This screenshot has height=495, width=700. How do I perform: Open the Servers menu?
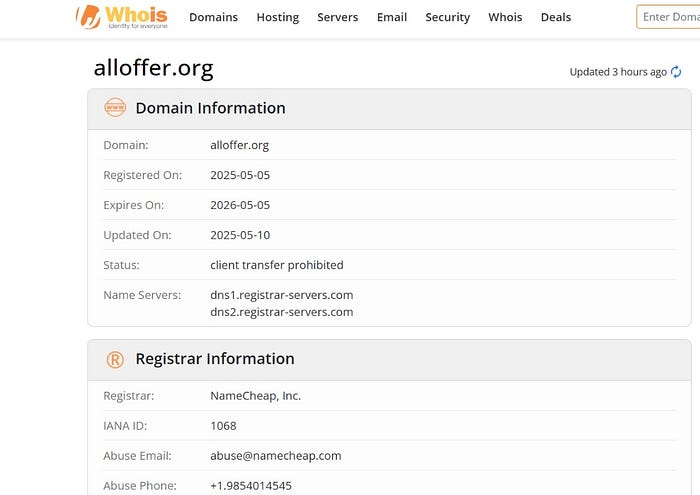click(x=338, y=17)
